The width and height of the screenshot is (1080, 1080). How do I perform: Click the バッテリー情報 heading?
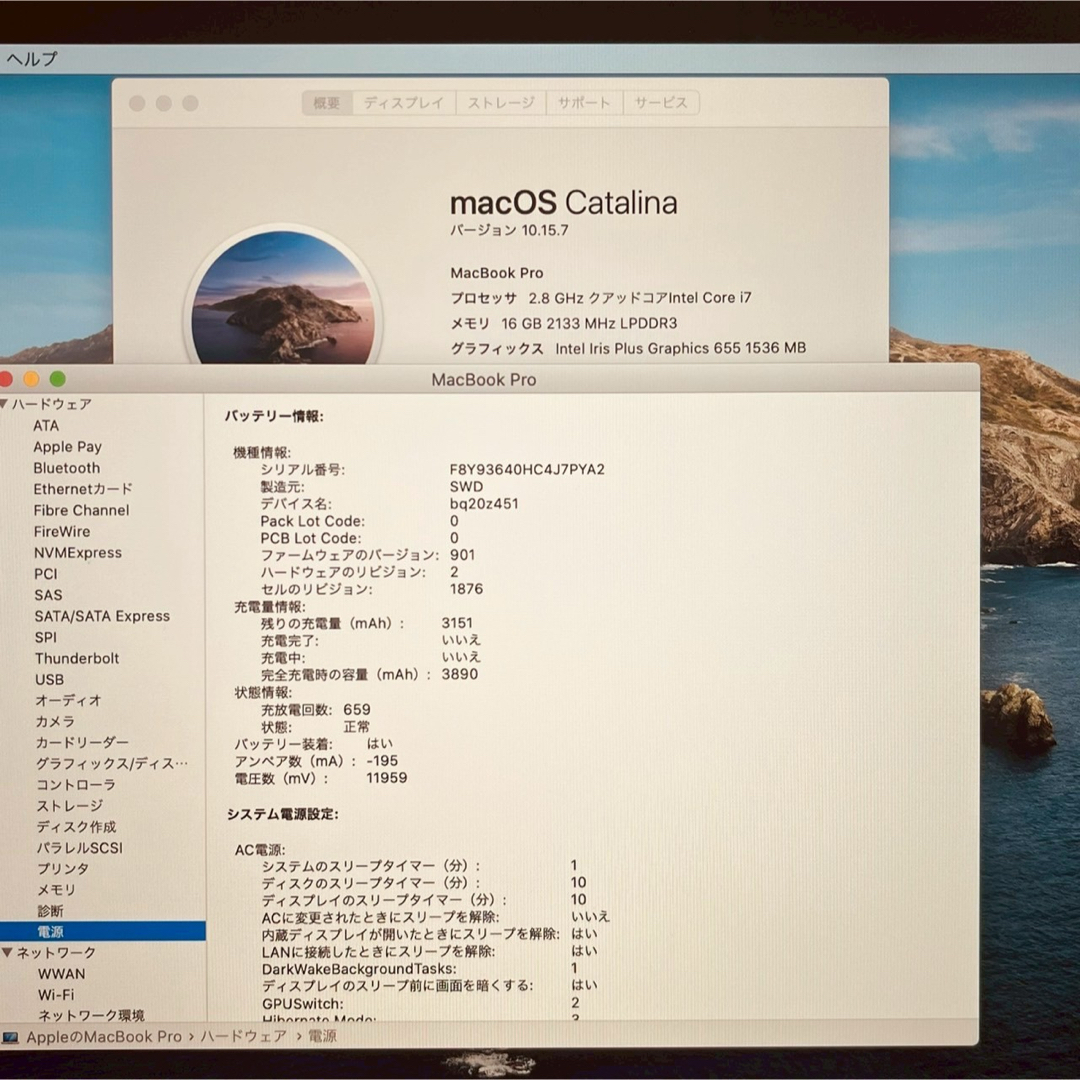(x=274, y=416)
